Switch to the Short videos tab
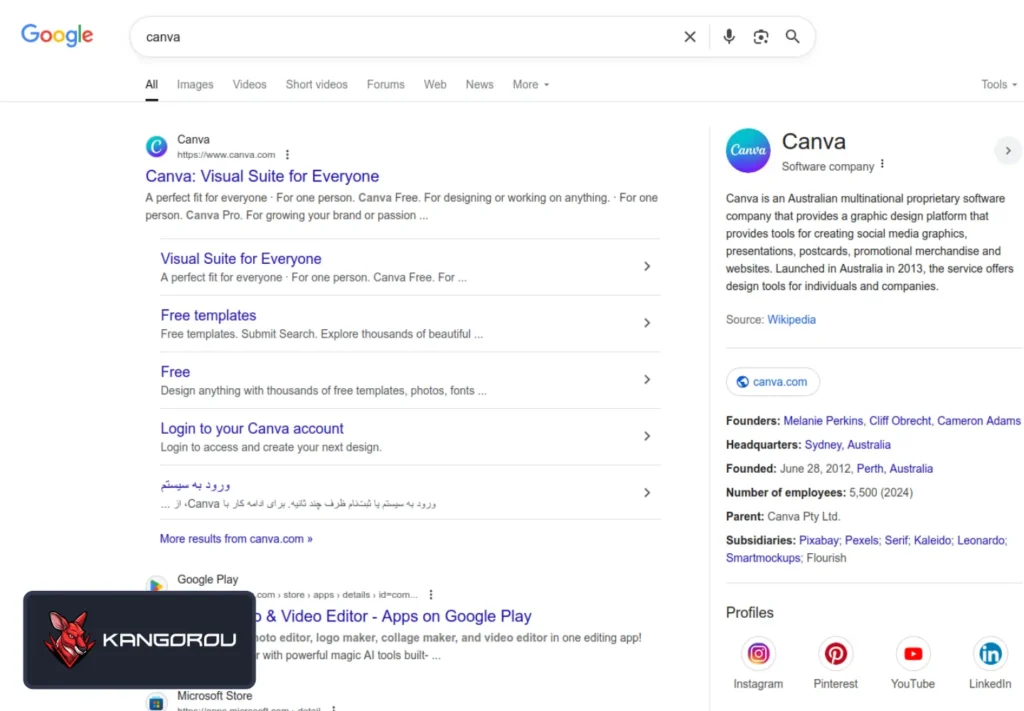 (316, 85)
